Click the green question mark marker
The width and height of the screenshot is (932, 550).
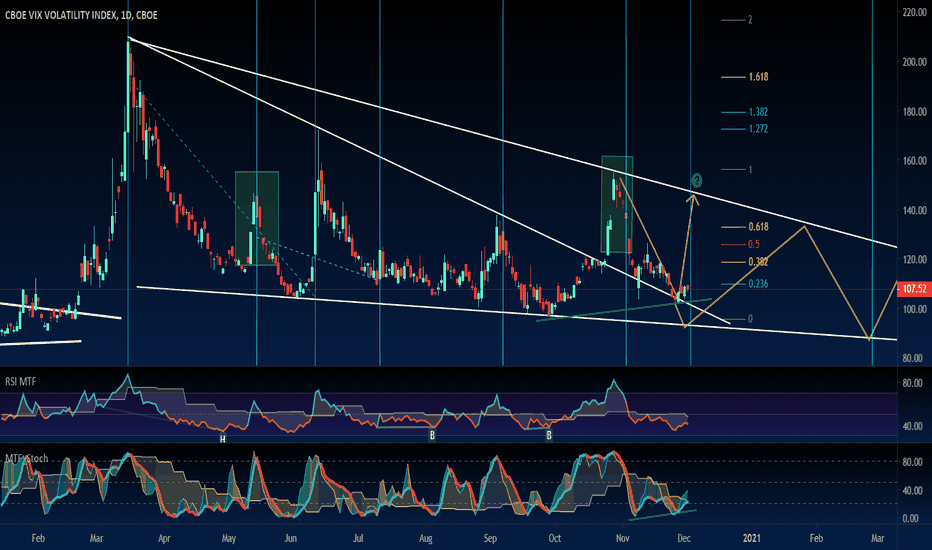coord(697,180)
